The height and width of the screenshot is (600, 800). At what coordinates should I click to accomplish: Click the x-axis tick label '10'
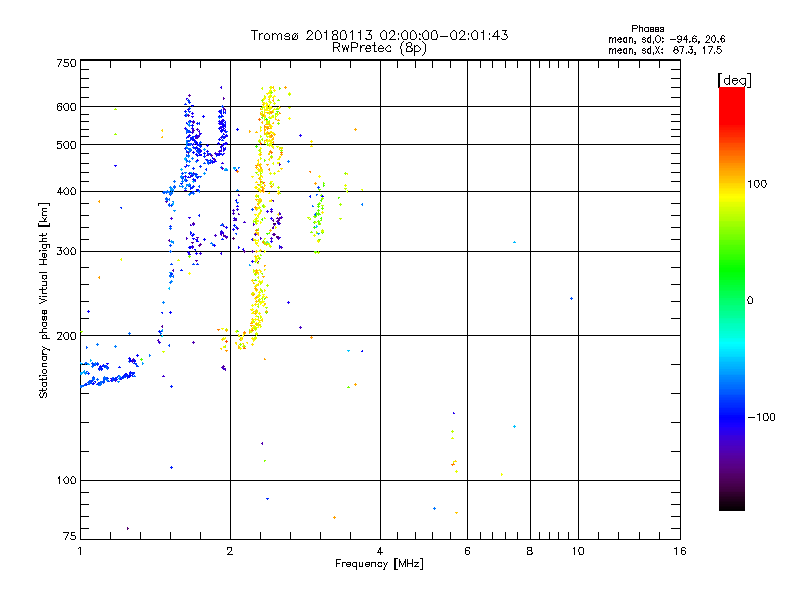(578, 551)
